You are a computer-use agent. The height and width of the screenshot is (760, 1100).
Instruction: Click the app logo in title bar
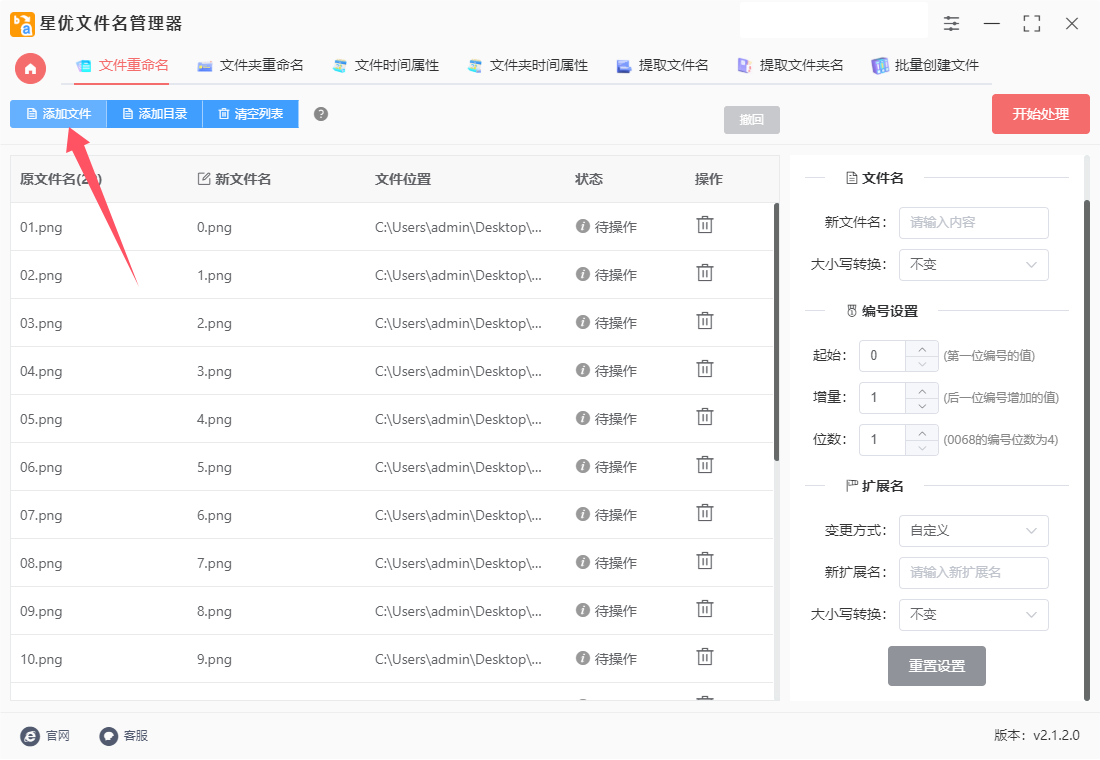coord(22,25)
